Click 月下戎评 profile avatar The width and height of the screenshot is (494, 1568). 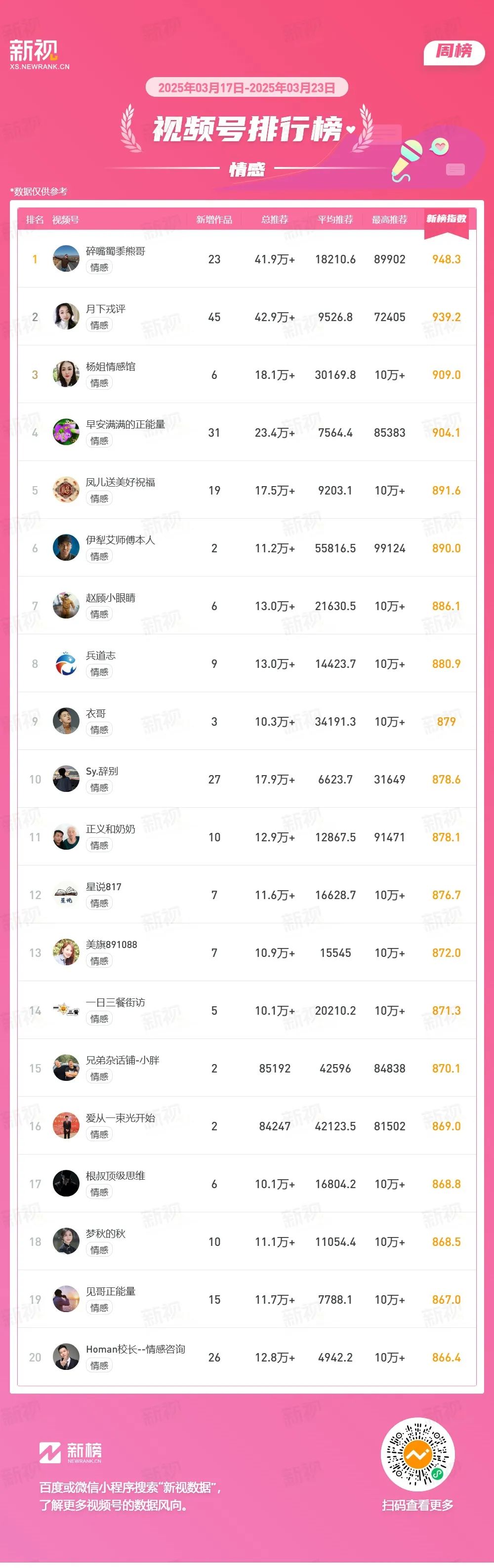(66, 317)
